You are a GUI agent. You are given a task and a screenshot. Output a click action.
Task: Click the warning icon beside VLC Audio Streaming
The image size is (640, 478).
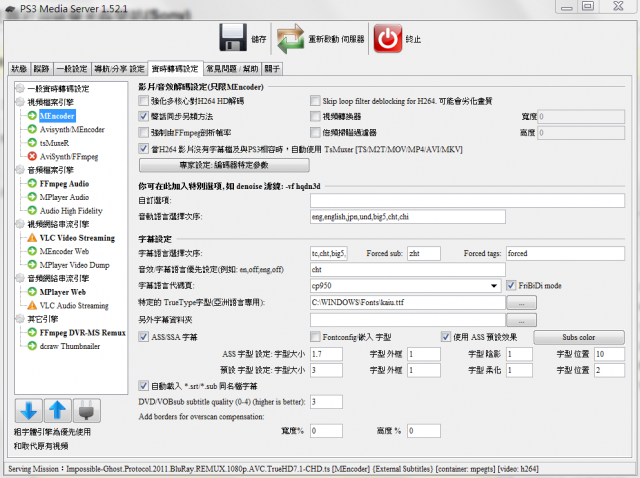coord(32,305)
